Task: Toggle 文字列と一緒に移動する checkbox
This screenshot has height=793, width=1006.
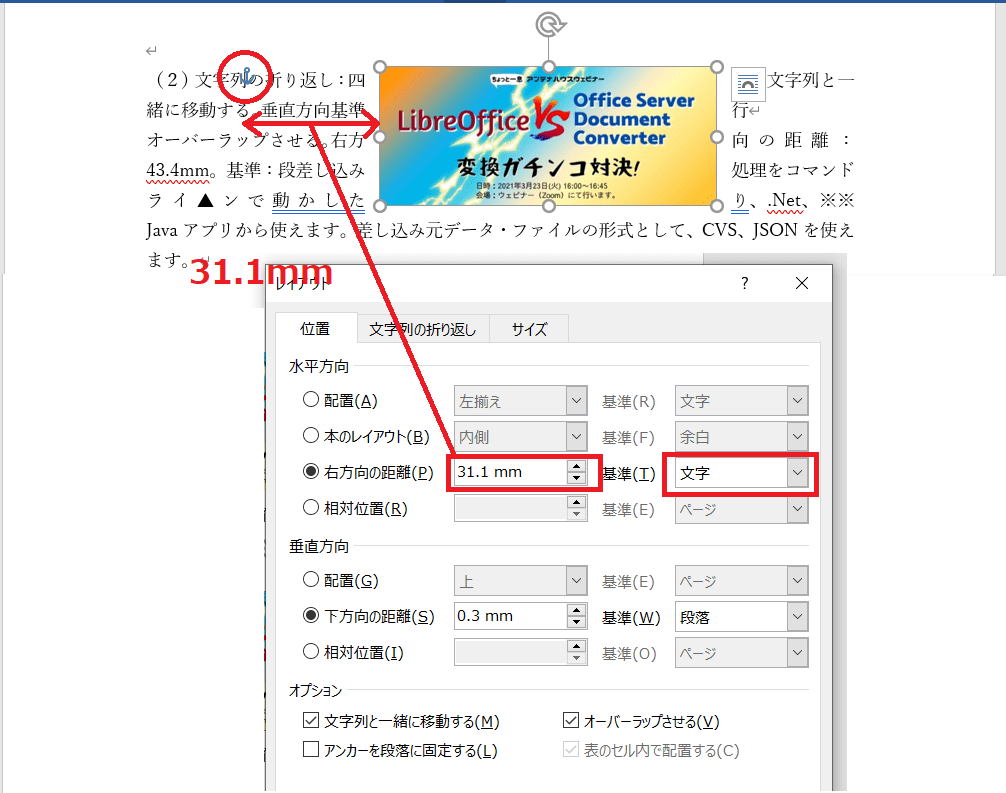Action: click(311, 721)
